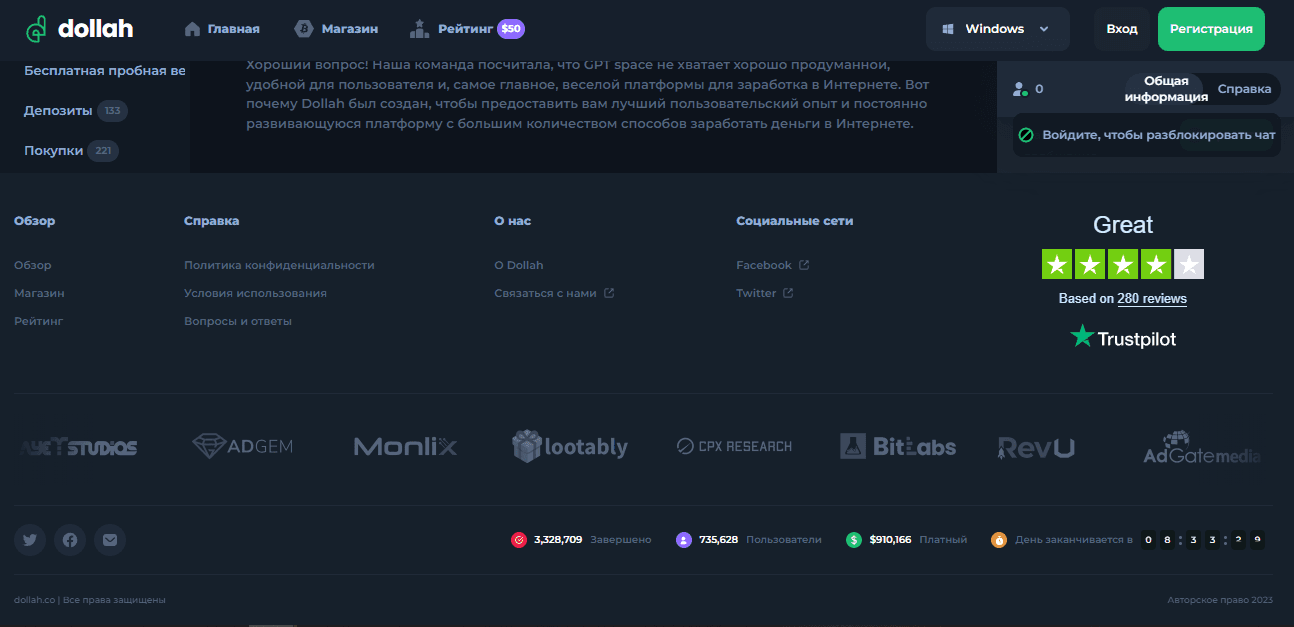1294x627 pixels.
Task: Select the AdGem partner logo
Action: pos(242,446)
